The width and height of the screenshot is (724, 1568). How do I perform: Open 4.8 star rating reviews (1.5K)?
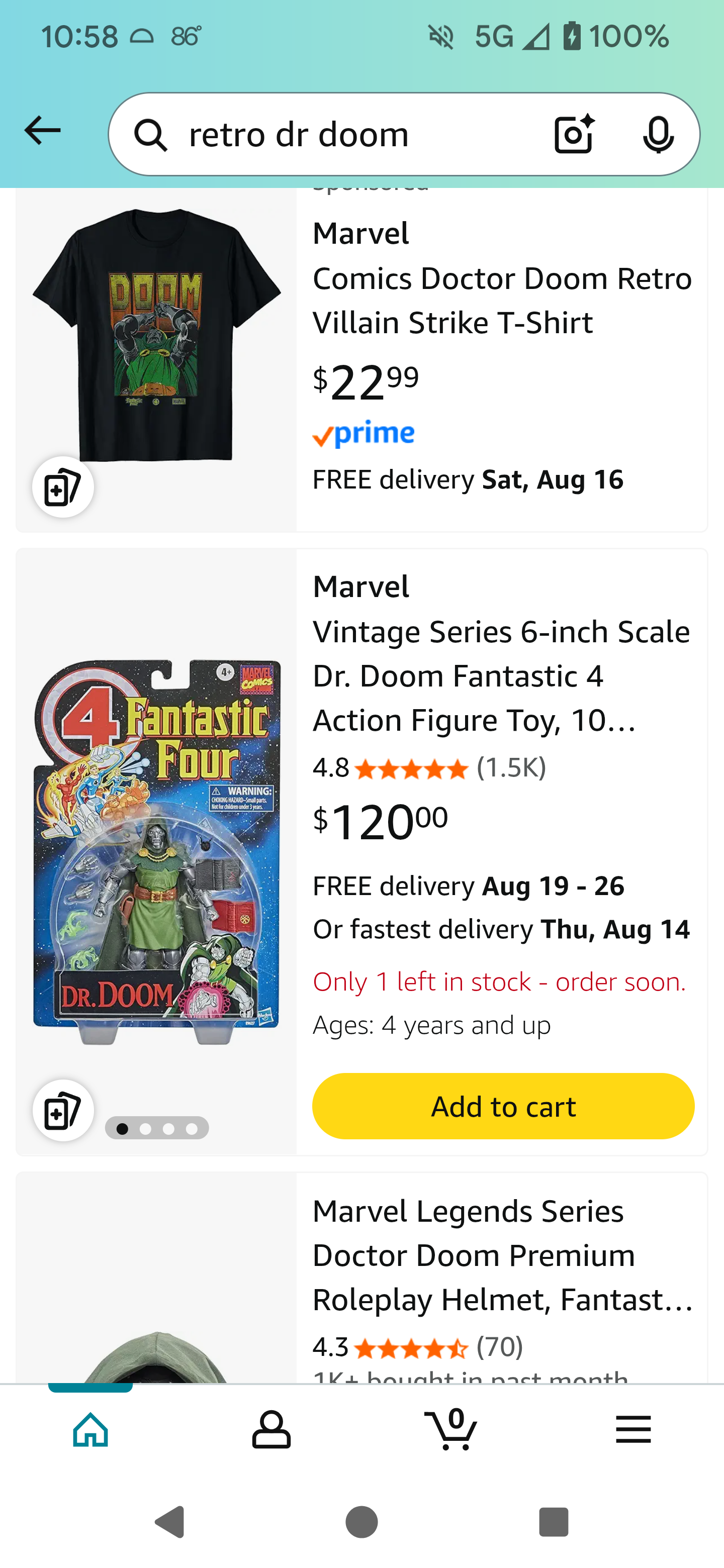[x=429, y=768]
